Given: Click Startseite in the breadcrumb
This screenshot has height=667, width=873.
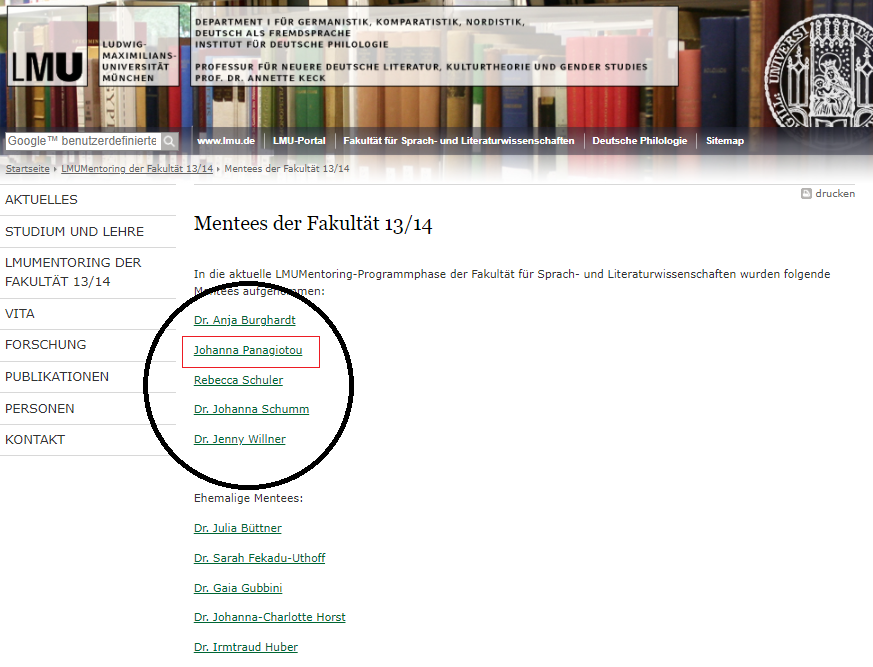Looking at the screenshot, I should [x=27, y=169].
